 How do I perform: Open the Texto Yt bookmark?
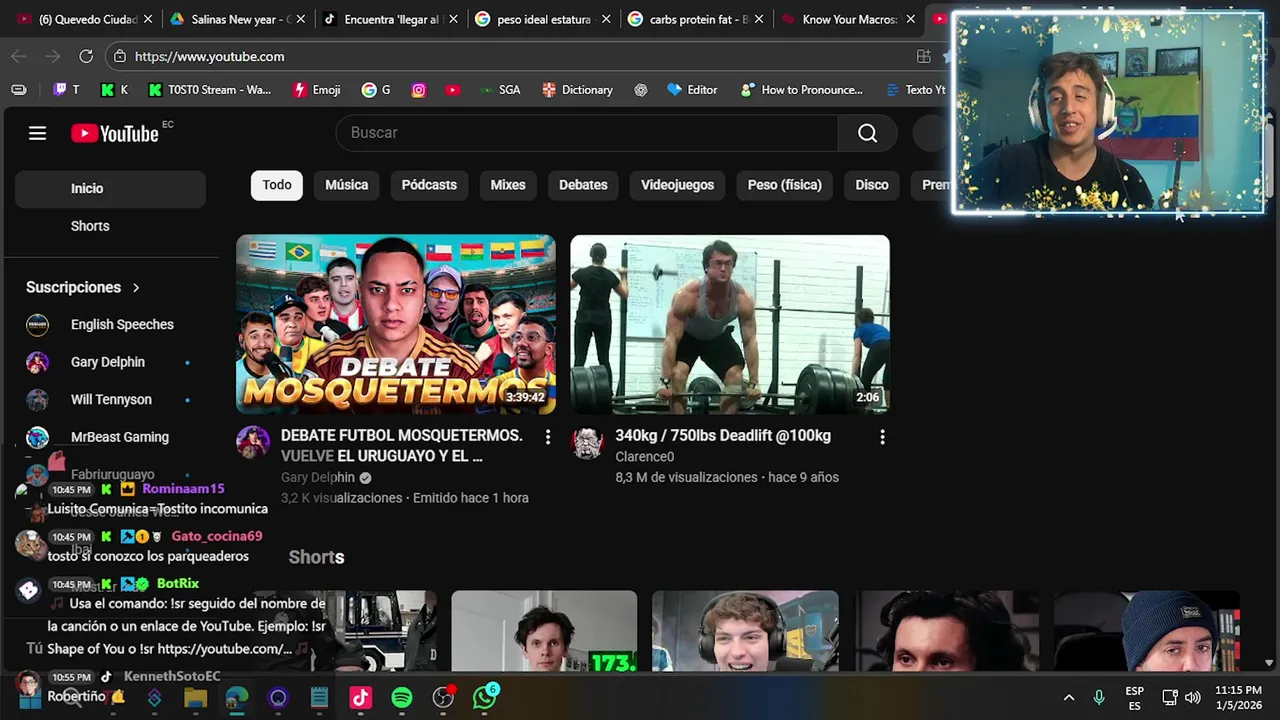(x=915, y=89)
